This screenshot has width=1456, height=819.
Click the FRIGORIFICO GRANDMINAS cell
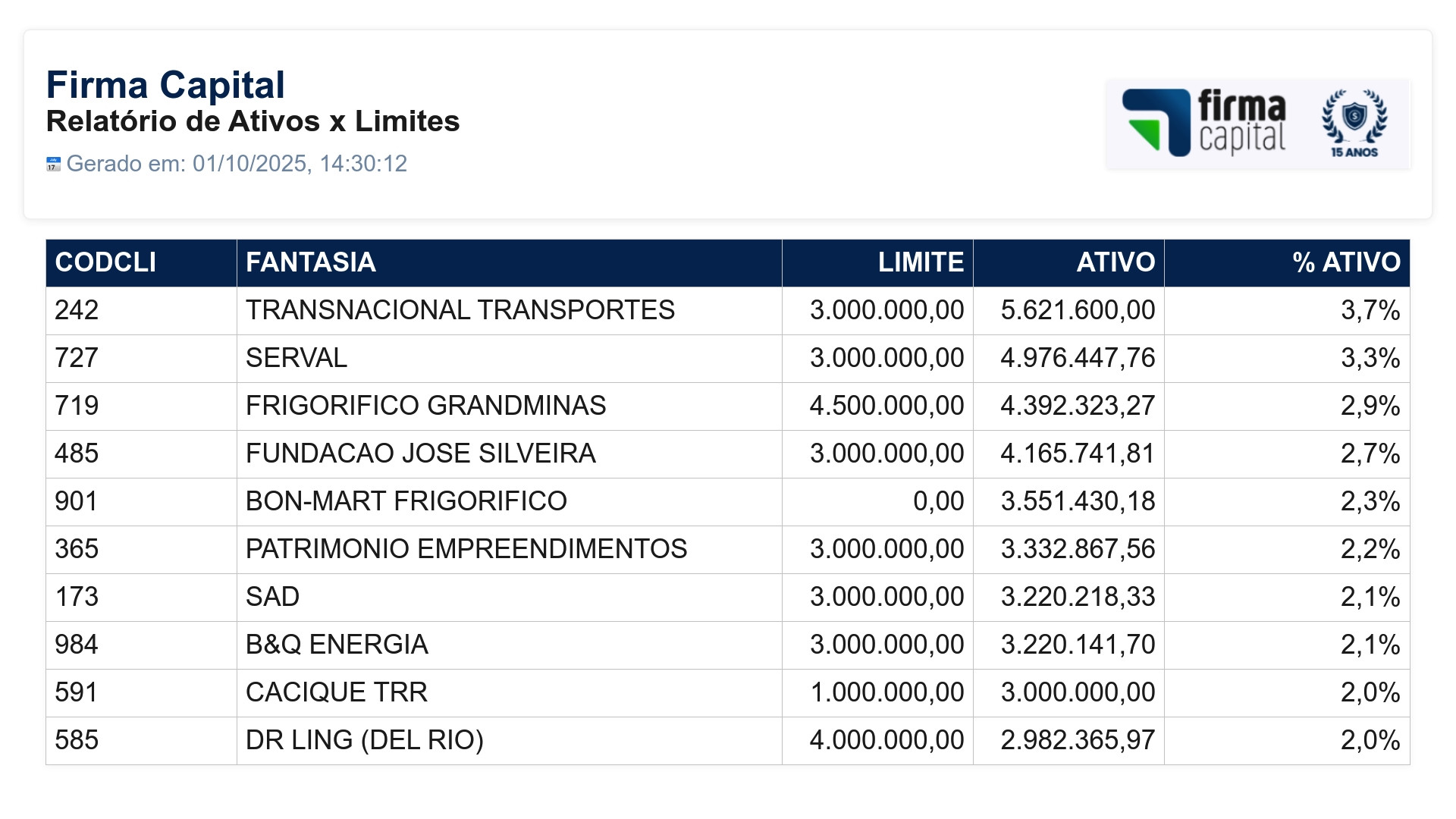click(509, 406)
